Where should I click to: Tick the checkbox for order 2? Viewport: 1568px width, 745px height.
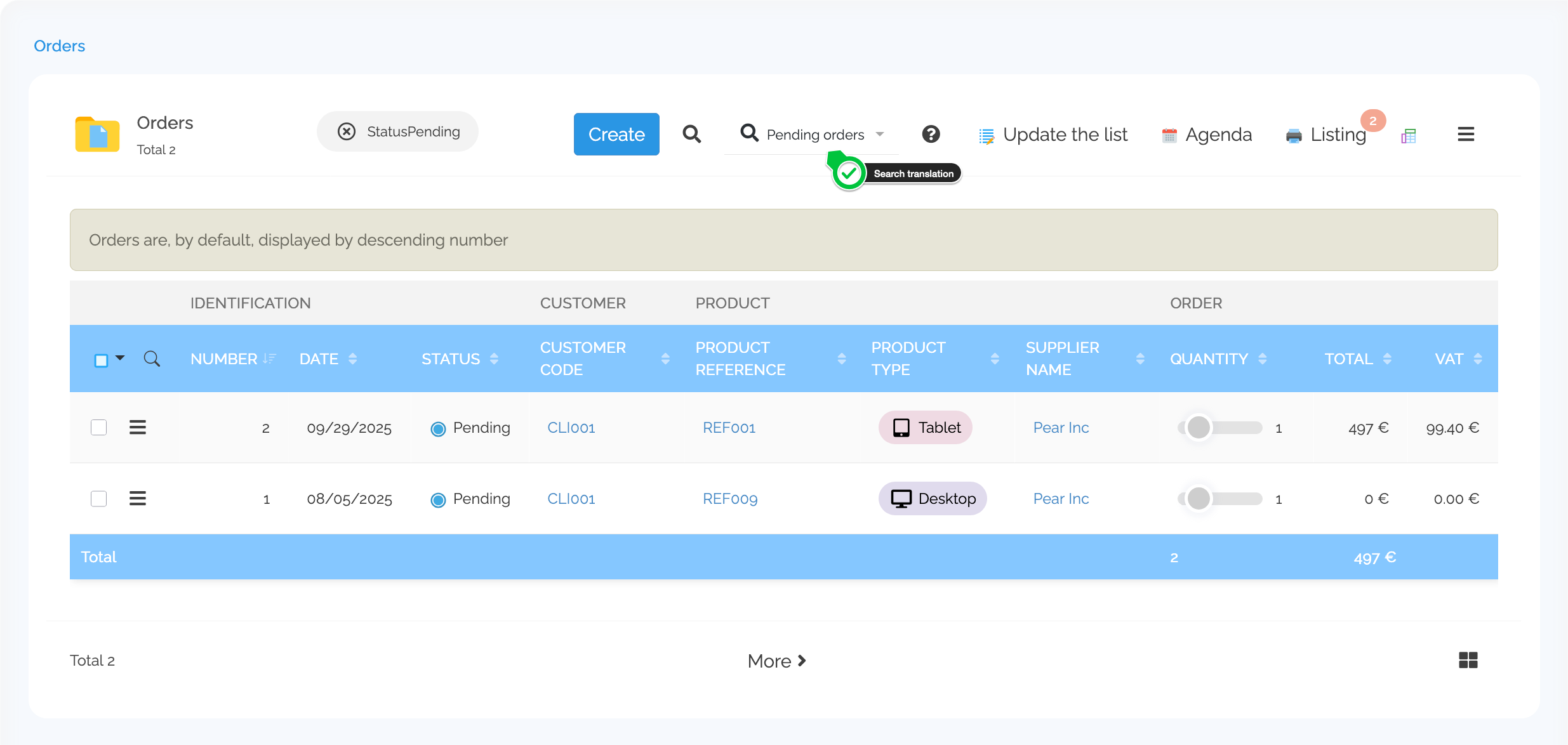[99, 427]
